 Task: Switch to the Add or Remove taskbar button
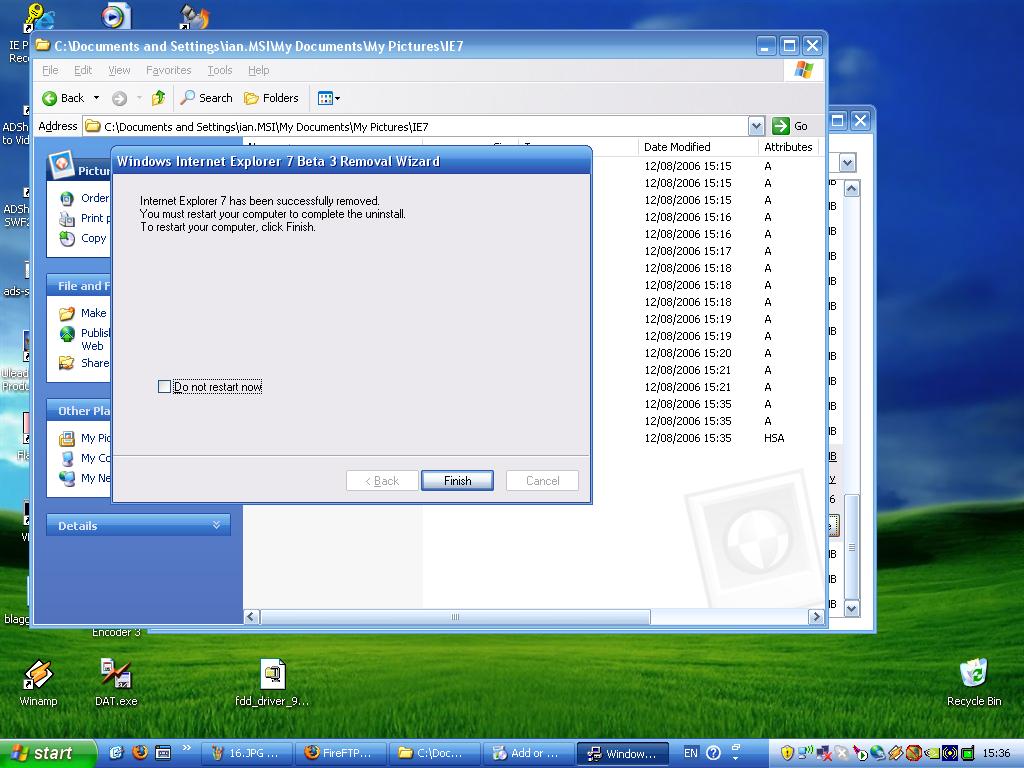[529, 753]
